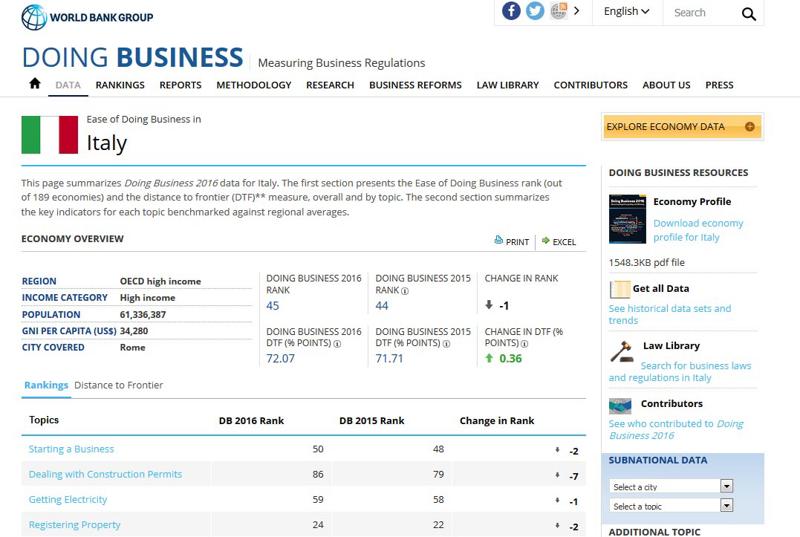Click the Italy economy profile book thumbnail

tap(627, 219)
